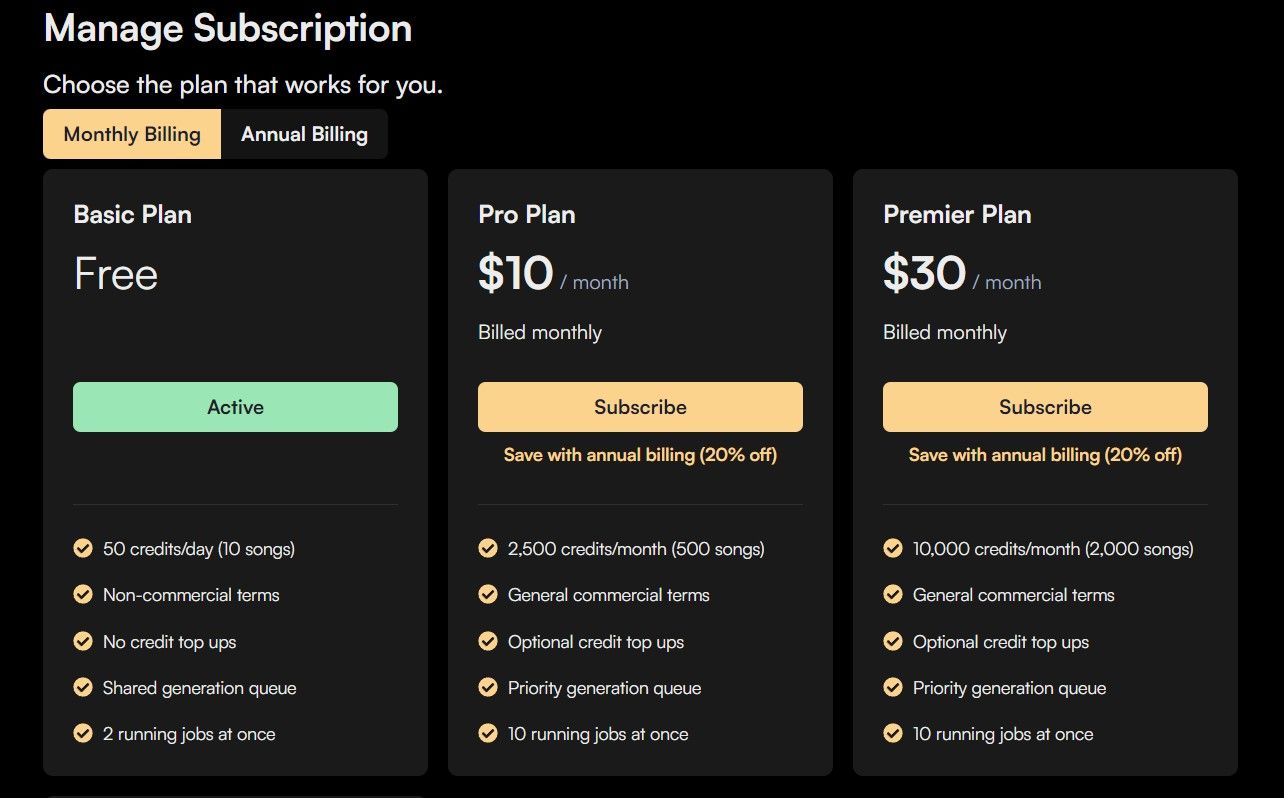The image size is (1284, 798).
Task: Click checkmark beside Premier Plan's 10 running jobs
Action: tap(893, 734)
